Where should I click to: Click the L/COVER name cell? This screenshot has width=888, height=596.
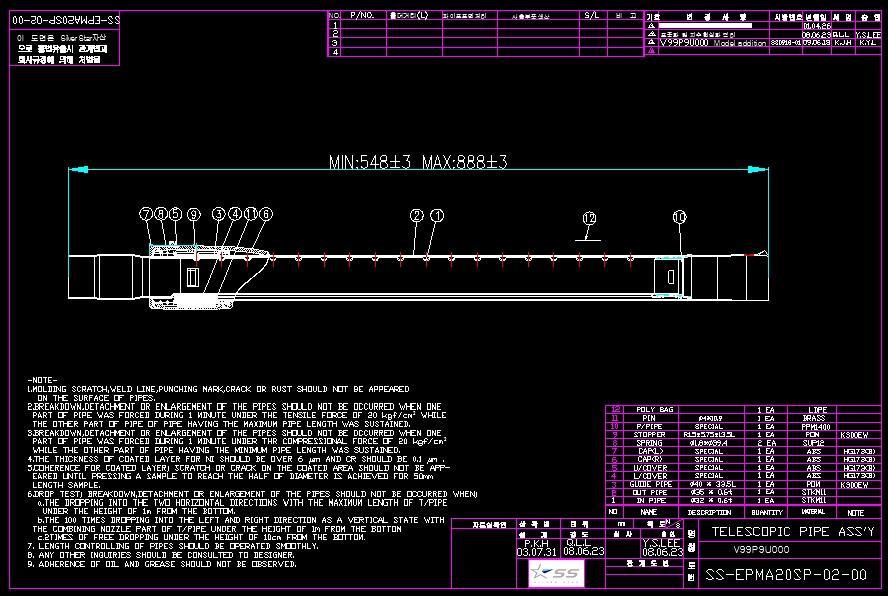pyautogui.click(x=650, y=476)
